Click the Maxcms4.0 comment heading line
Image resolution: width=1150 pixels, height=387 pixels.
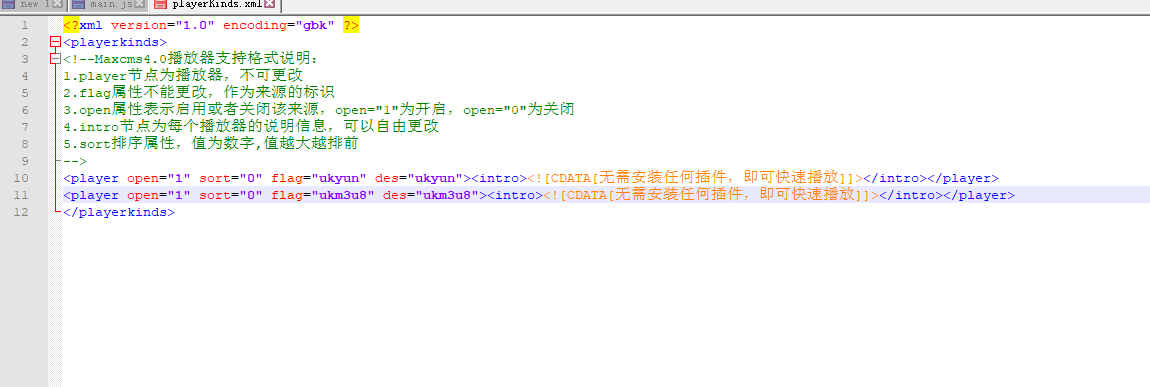(x=191, y=59)
